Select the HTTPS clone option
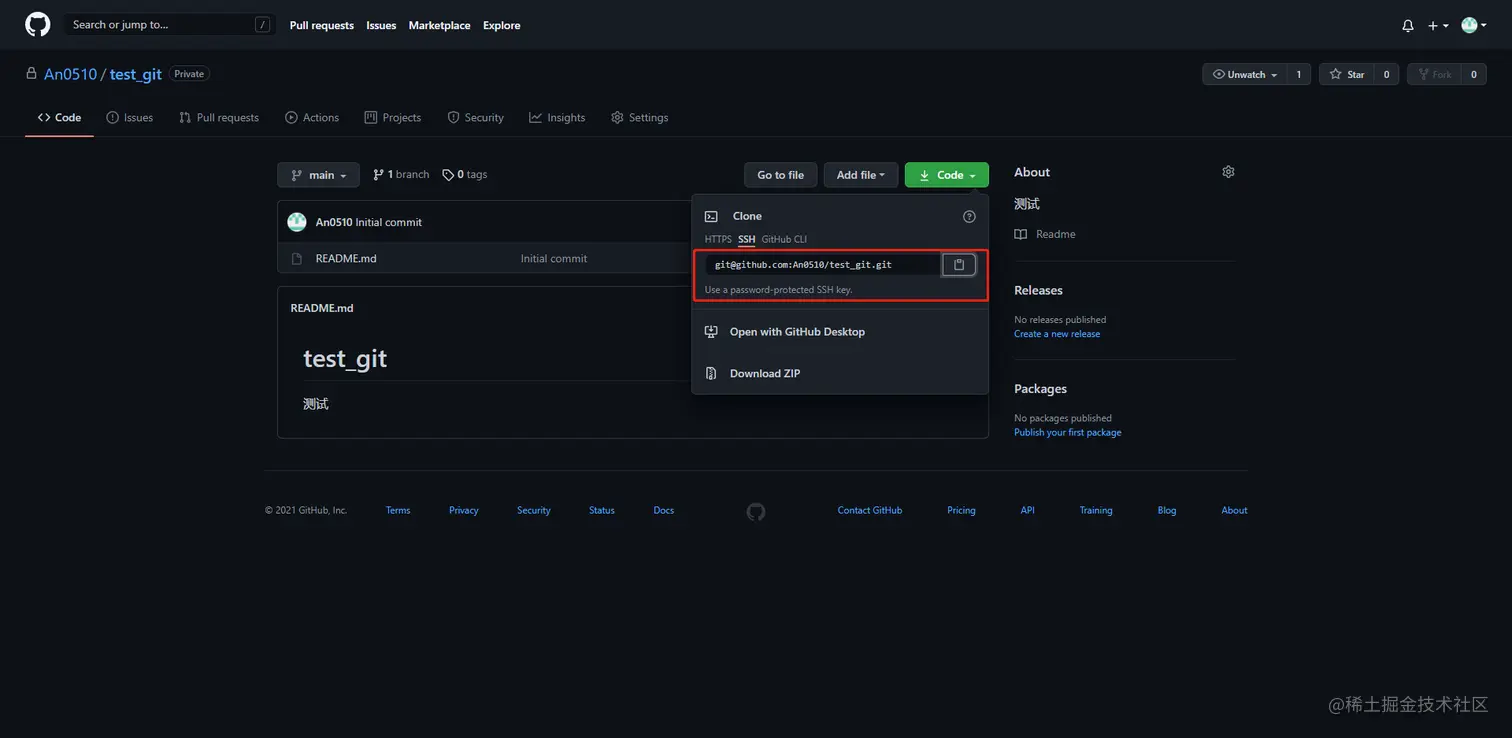1512x738 pixels. point(718,239)
